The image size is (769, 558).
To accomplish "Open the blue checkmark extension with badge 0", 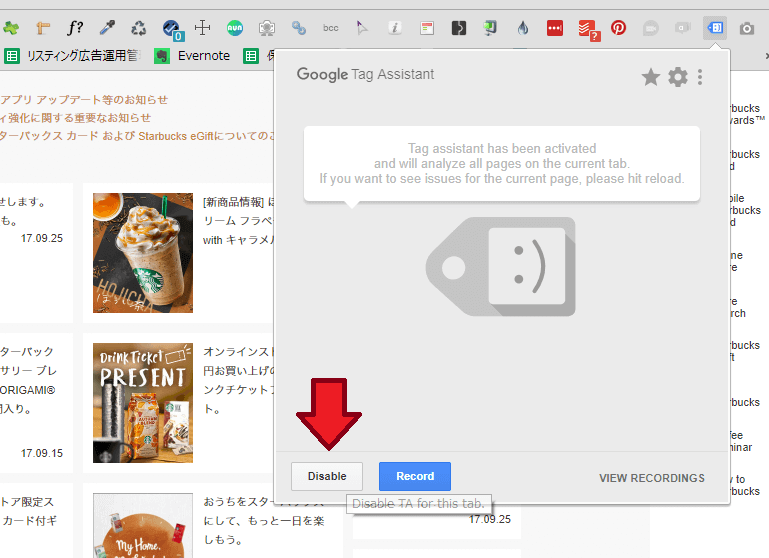I will [172, 29].
